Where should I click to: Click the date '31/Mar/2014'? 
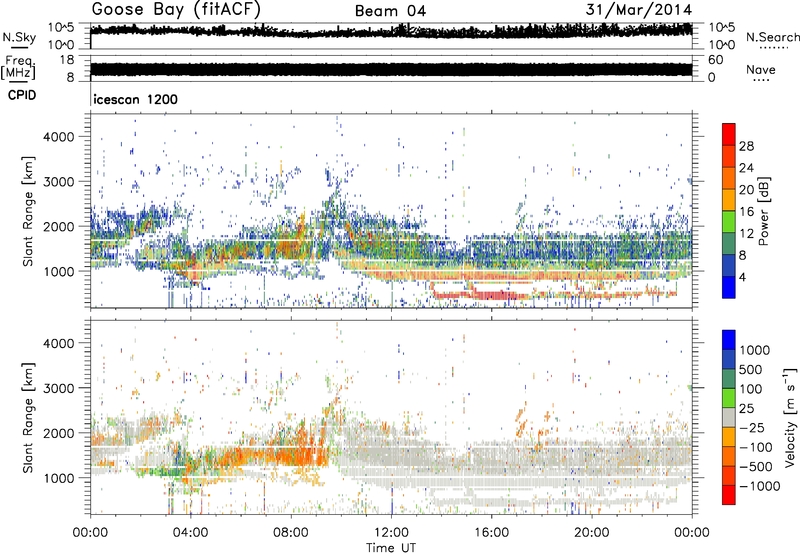pyautogui.click(x=639, y=10)
